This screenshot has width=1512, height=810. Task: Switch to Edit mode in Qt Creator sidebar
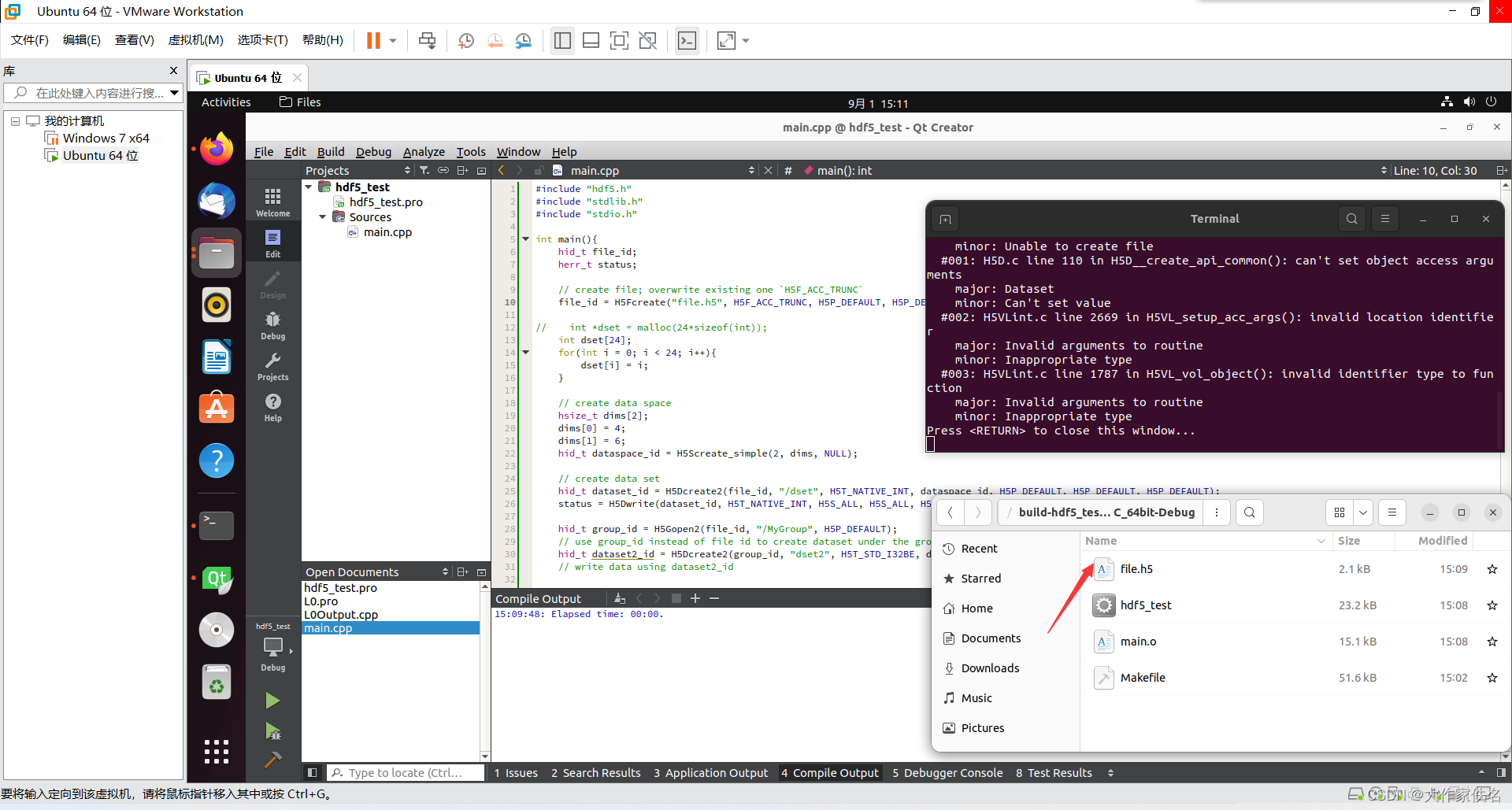coord(272,242)
